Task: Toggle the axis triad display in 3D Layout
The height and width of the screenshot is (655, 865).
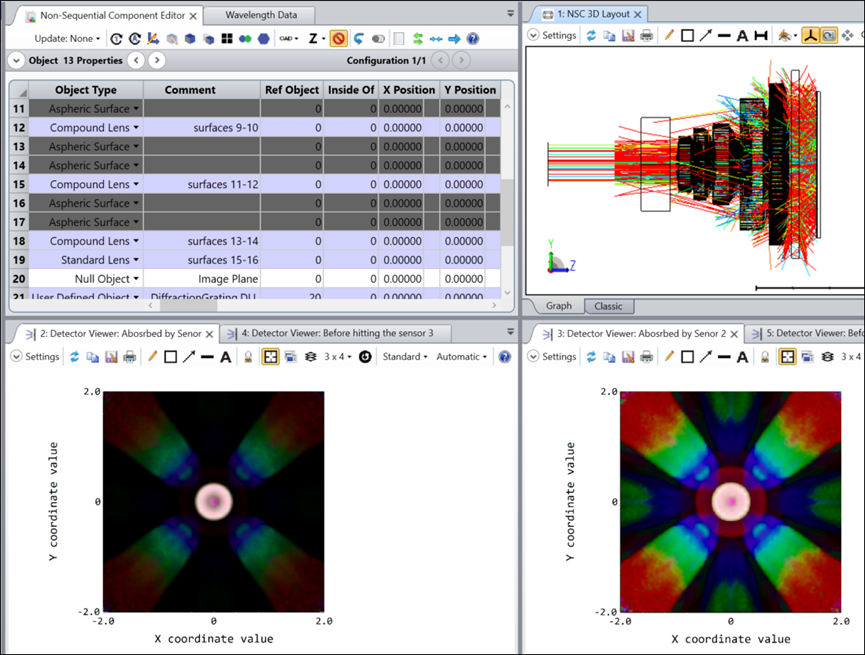Action: (810, 35)
